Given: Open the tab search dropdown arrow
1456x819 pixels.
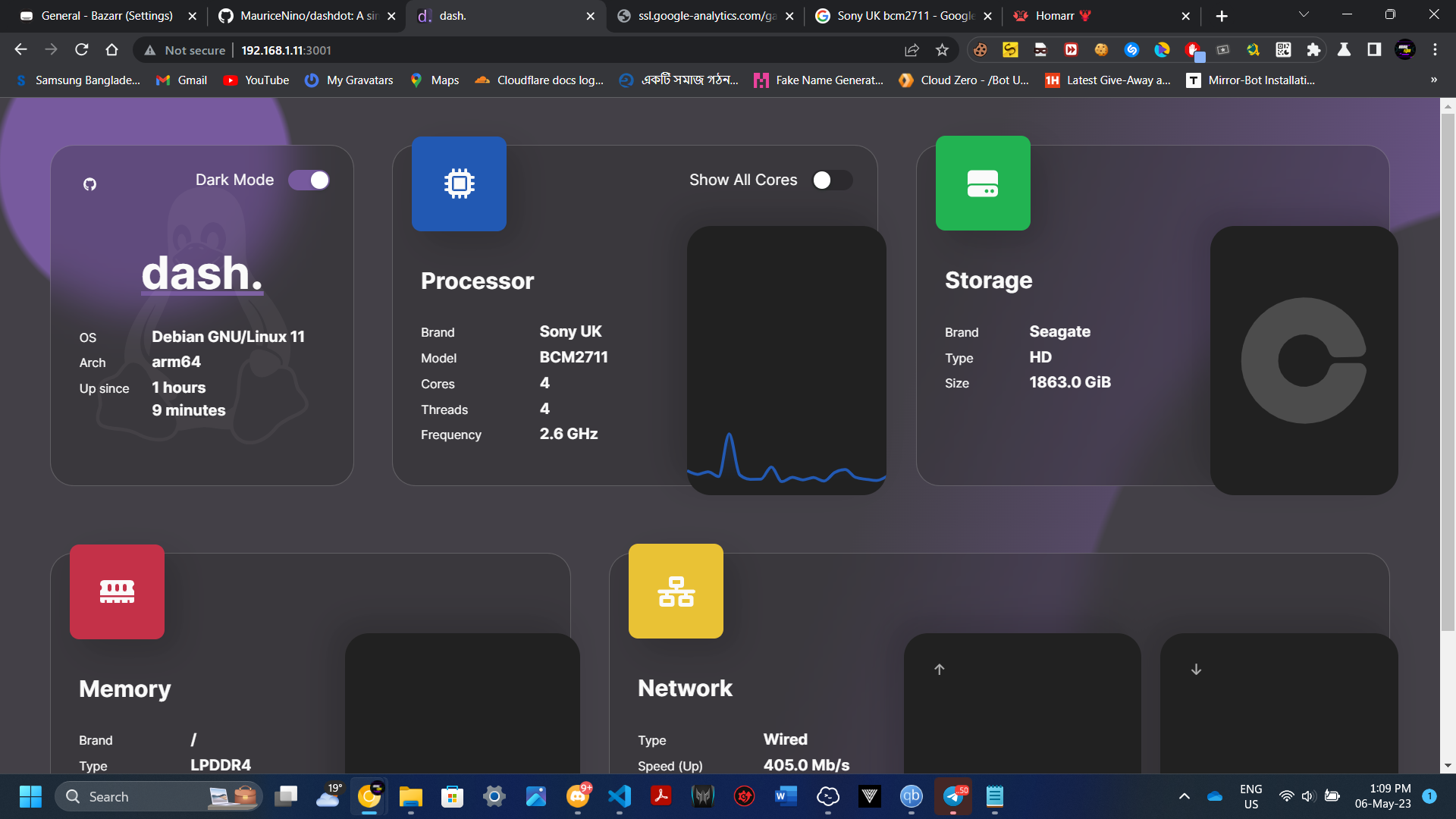Looking at the screenshot, I should point(1304,15).
